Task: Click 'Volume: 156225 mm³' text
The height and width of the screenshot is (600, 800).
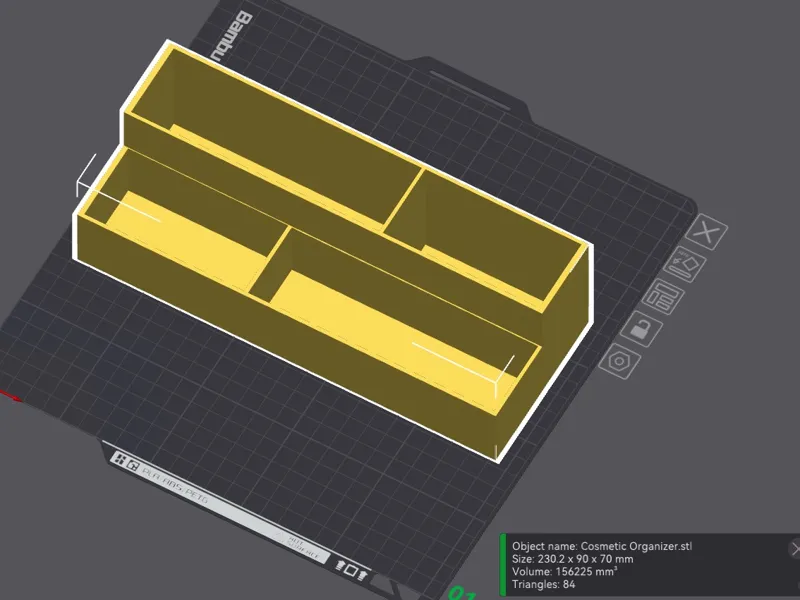Action: pyautogui.click(x=564, y=571)
